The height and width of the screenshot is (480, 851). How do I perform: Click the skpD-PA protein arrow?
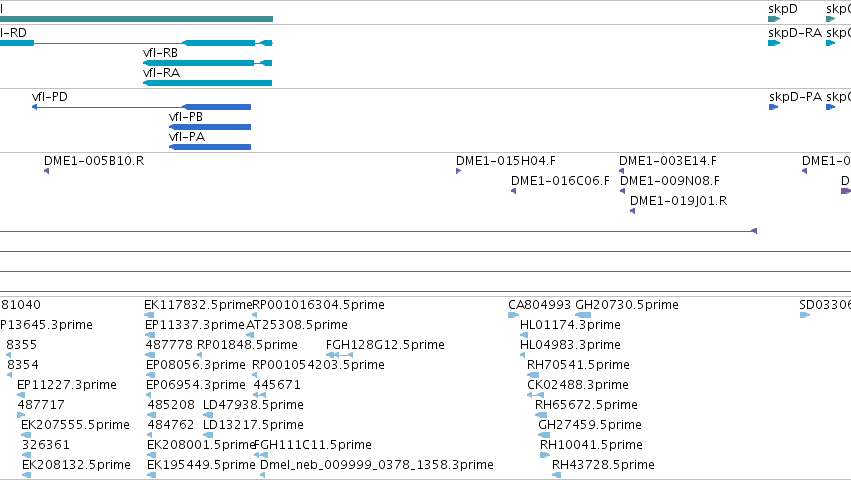[774, 107]
